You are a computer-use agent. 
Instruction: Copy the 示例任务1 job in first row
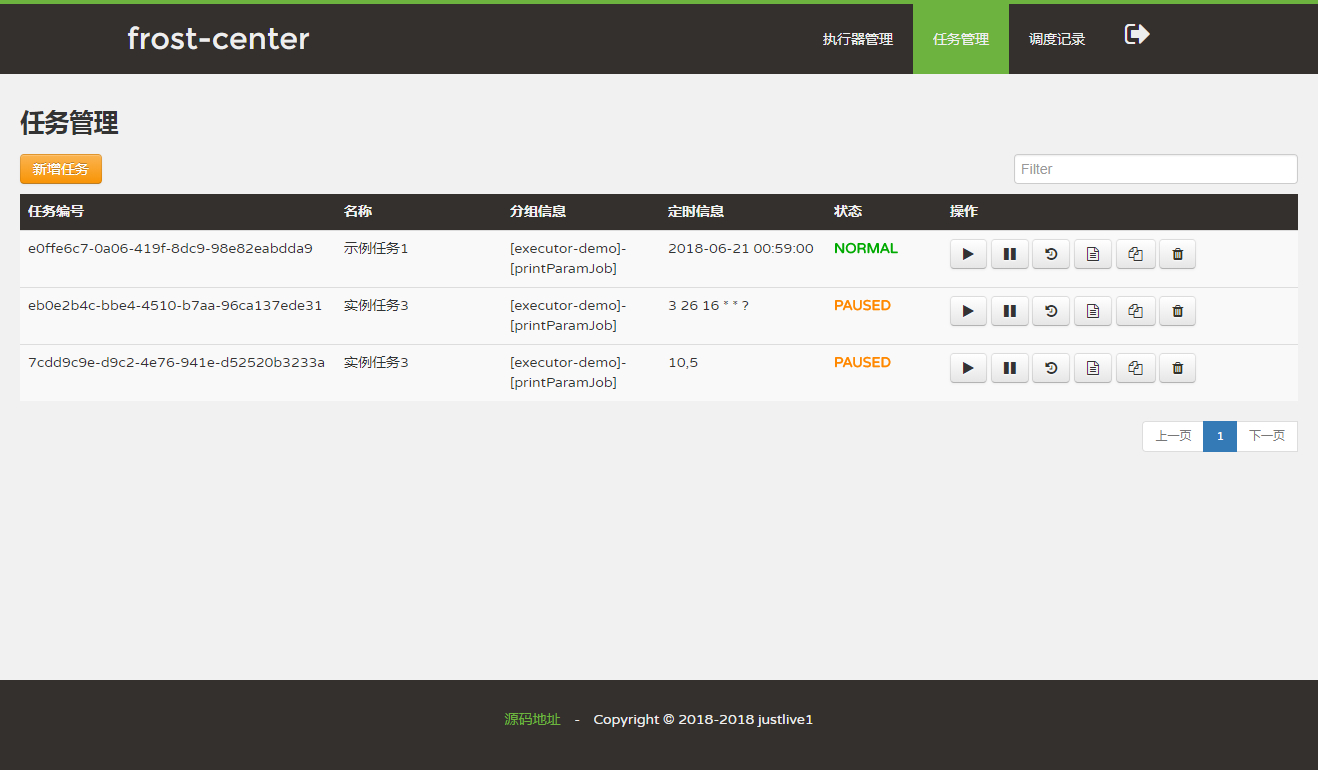tap(1135, 255)
